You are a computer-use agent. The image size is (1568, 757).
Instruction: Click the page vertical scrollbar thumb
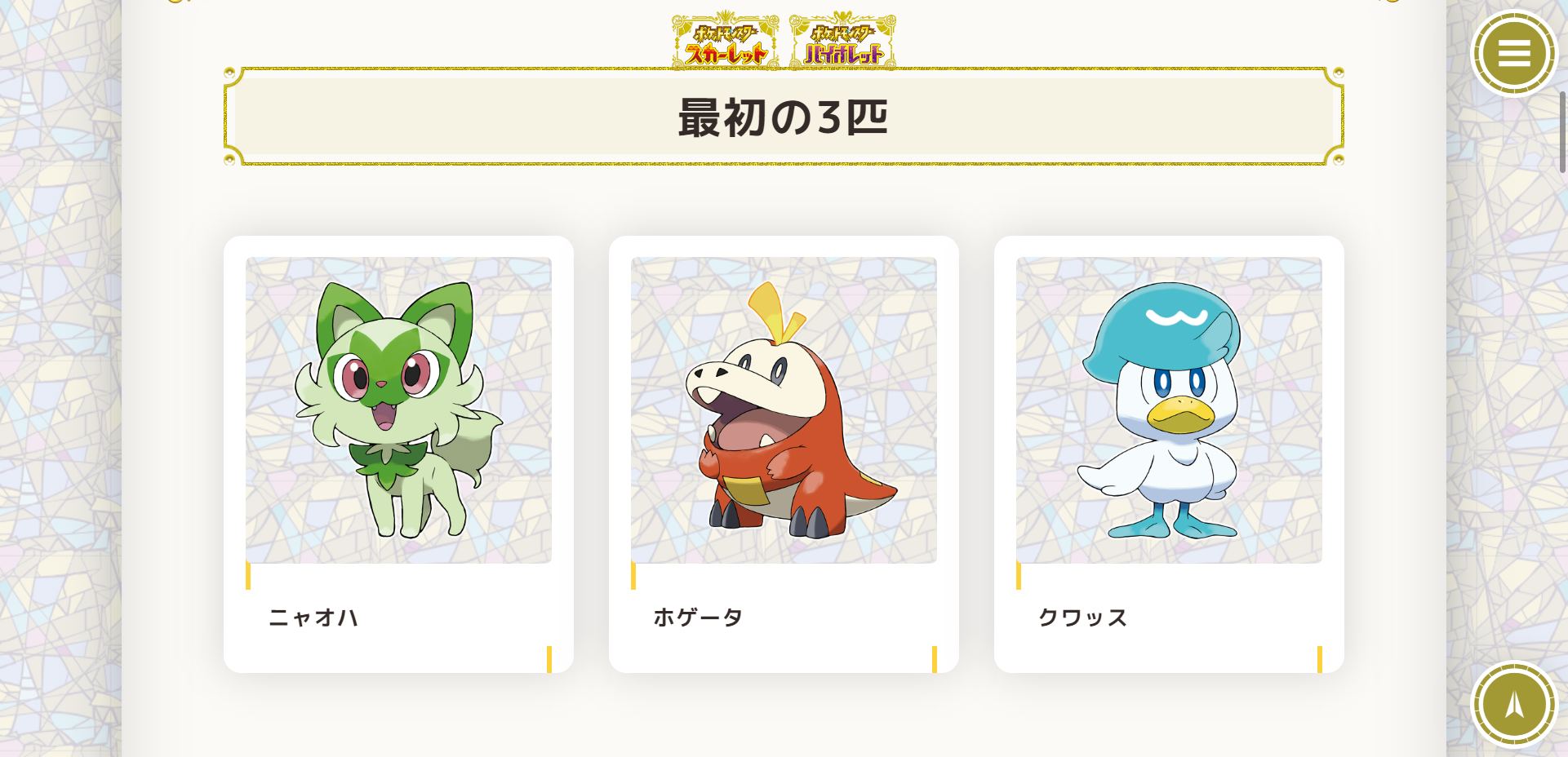pyautogui.click(x=1562, y=132)
